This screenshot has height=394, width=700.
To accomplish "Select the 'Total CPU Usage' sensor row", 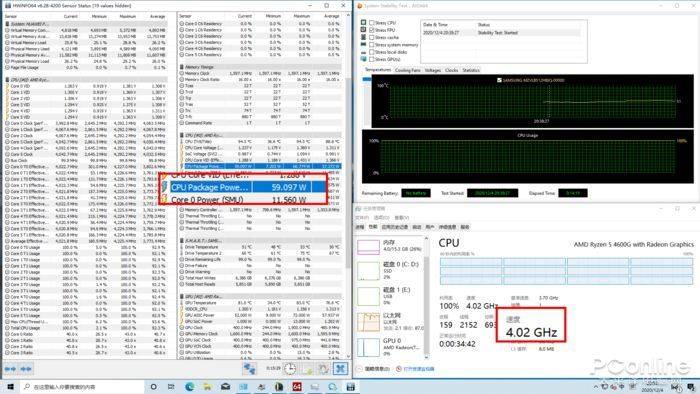I will (x=85, y=328).
